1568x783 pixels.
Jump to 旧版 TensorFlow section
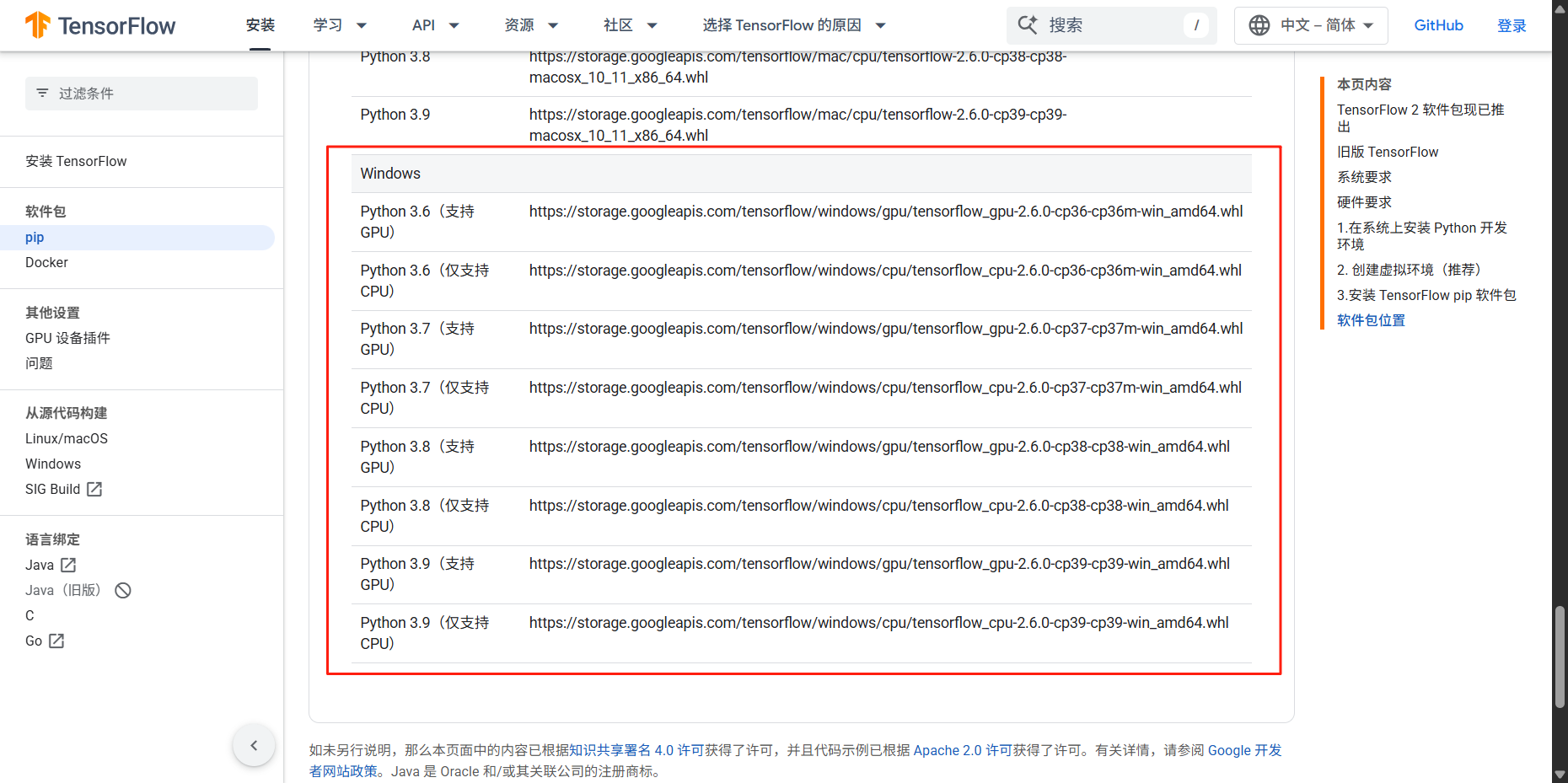tap(1388, 152)
